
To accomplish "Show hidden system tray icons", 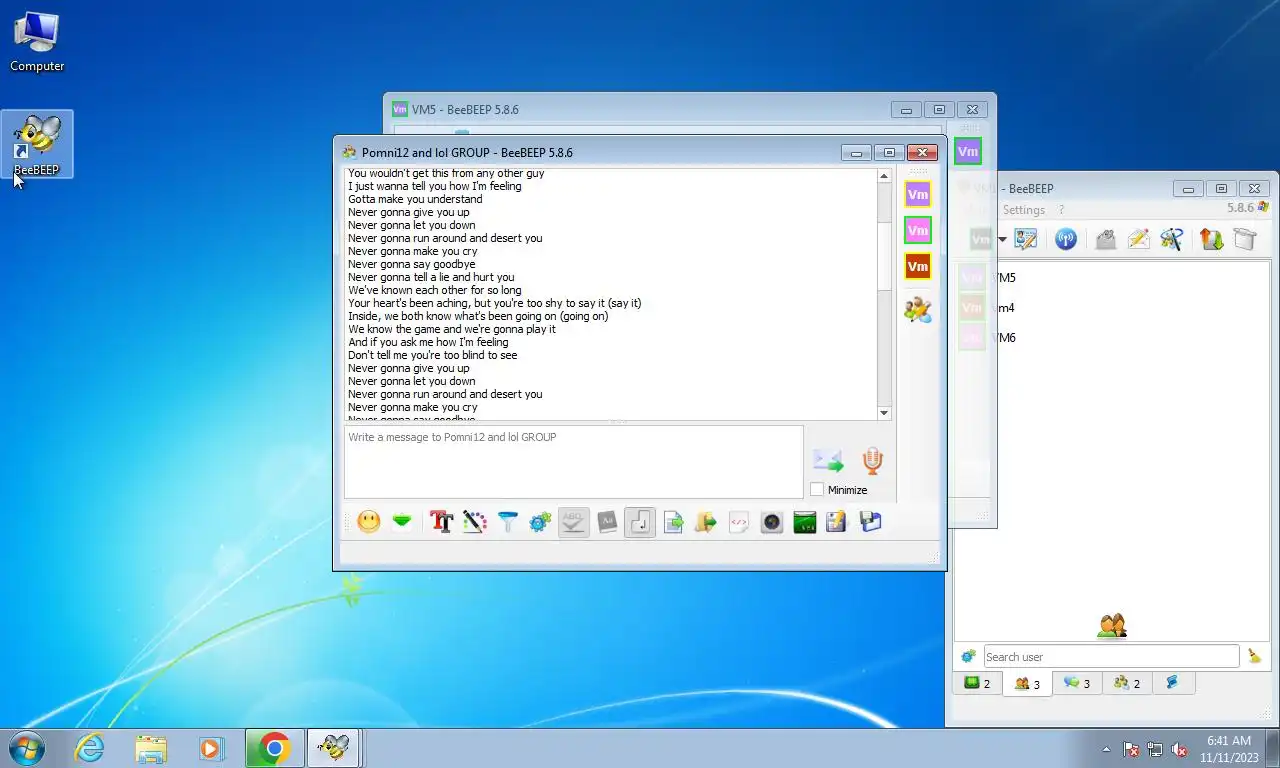I will coord(1106,749).
